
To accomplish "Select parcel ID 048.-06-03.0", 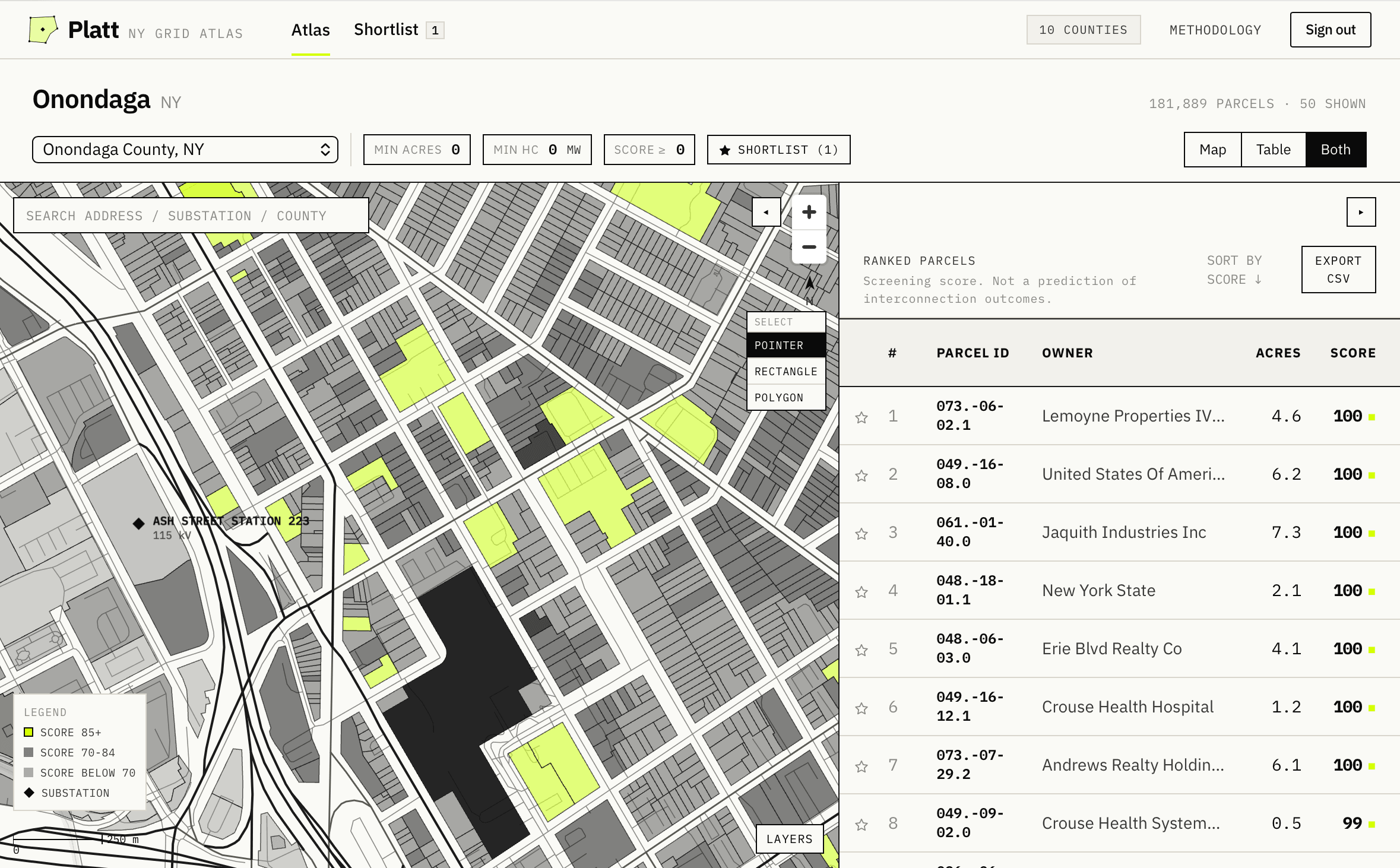I will (970, 648).
